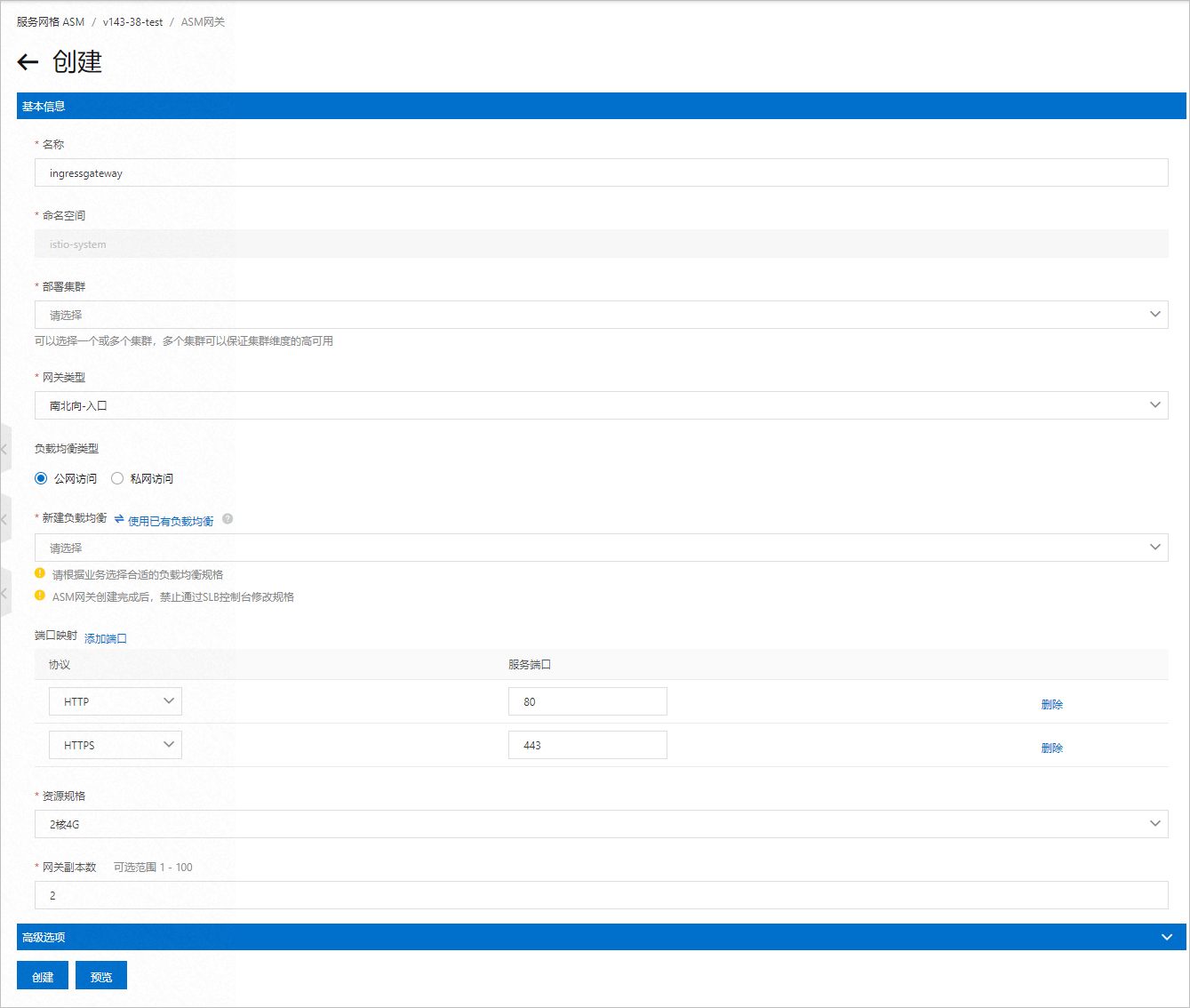Click the 端口映射 label

click(x=56, y=635)
